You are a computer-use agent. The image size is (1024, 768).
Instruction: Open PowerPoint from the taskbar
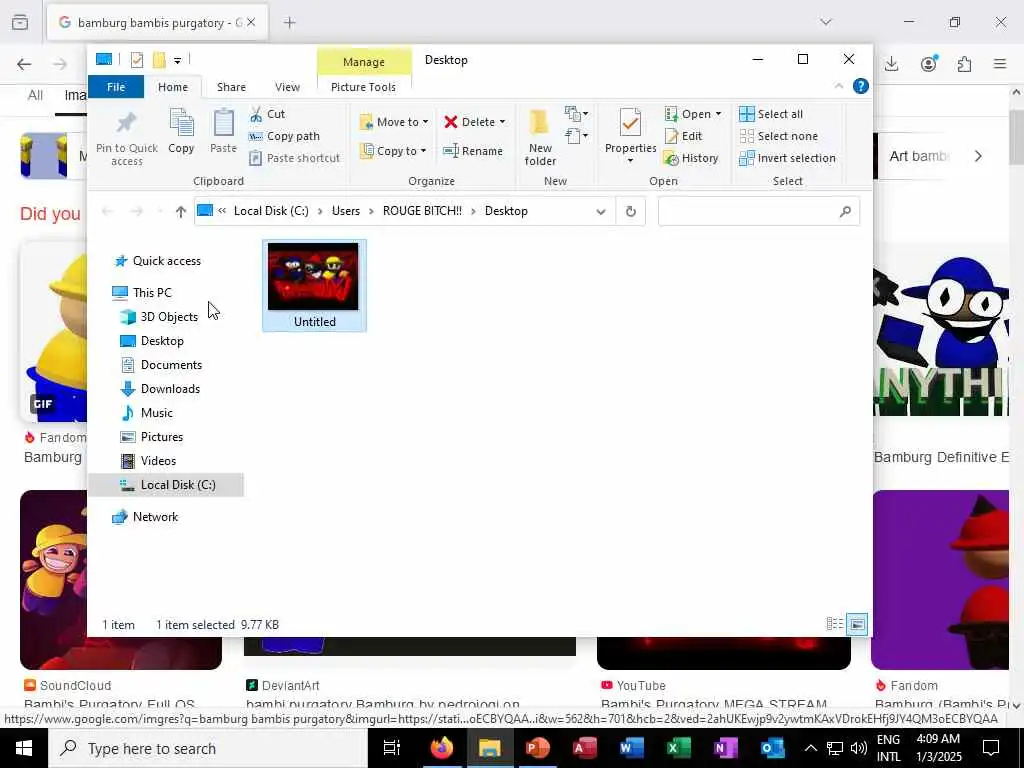(x=538, y=748)
